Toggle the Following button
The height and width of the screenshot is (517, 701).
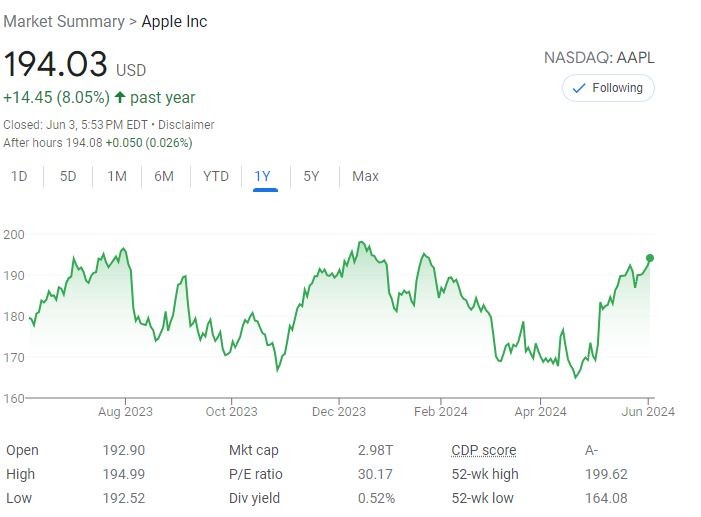point(608,88)
